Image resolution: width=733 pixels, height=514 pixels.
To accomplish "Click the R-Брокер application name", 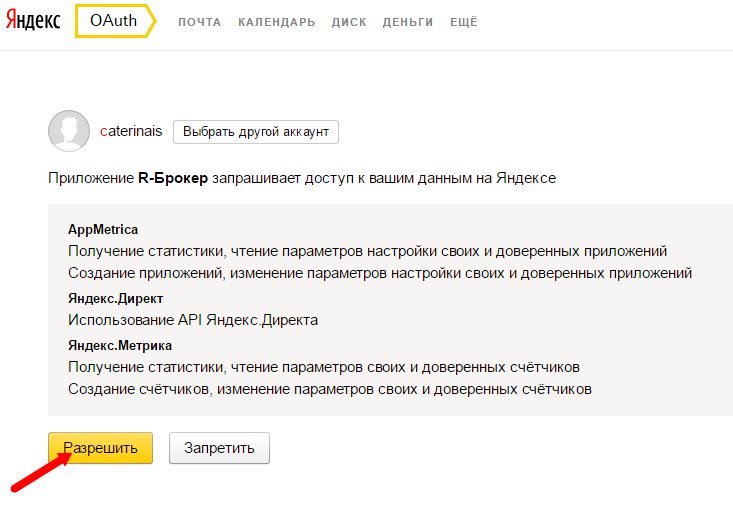I will tap(173, 178).
